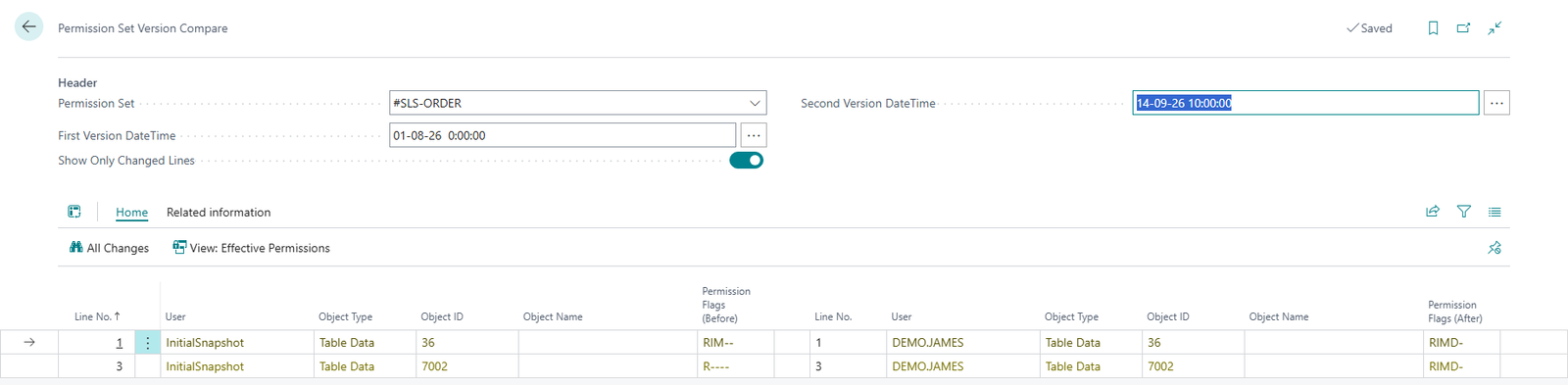This screenshot has width=1568, height=385.
Task: Click Permission Flags (After) column header
Action: (1454, 312)
